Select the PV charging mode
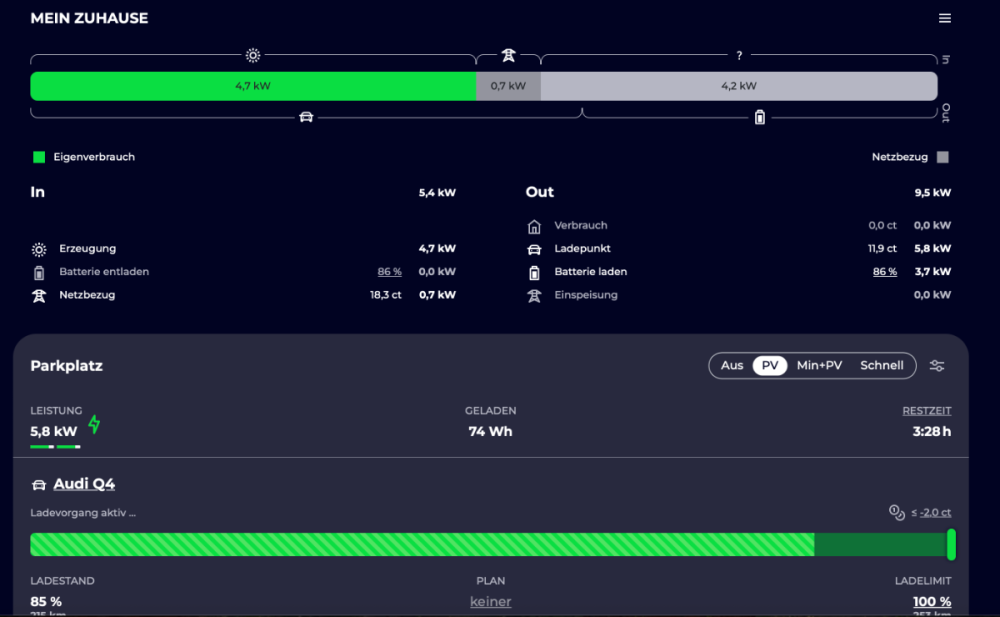This screenshot has height=617, width=1000. point(770,366)
